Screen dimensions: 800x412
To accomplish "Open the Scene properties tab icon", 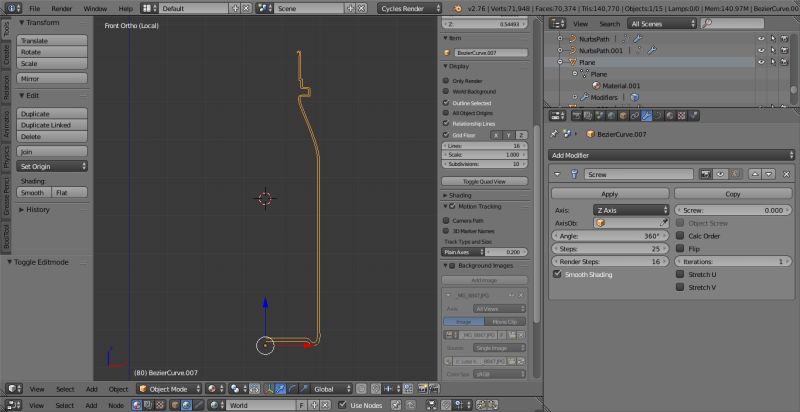I will tap(599, 116).
